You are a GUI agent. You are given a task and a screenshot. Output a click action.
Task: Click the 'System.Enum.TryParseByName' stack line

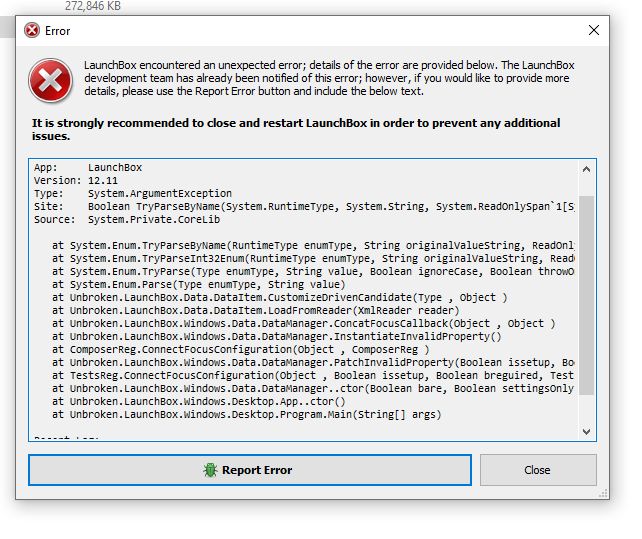coord(313,246)
